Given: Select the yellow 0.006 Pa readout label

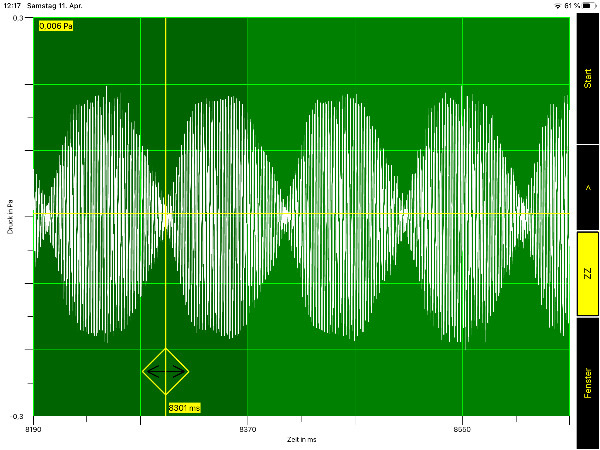Looking at the screenshot, I should pyautogui.click(x=55, y=26).
